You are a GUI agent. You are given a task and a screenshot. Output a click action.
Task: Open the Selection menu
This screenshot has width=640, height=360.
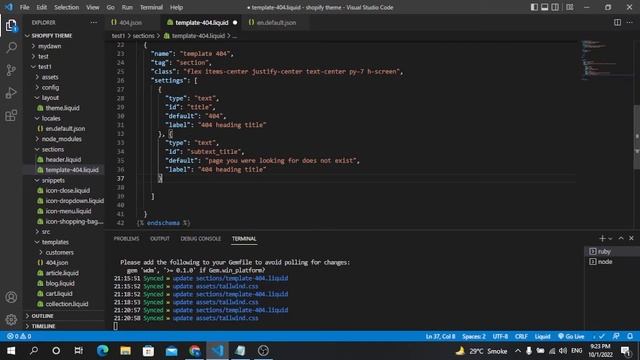67,7
